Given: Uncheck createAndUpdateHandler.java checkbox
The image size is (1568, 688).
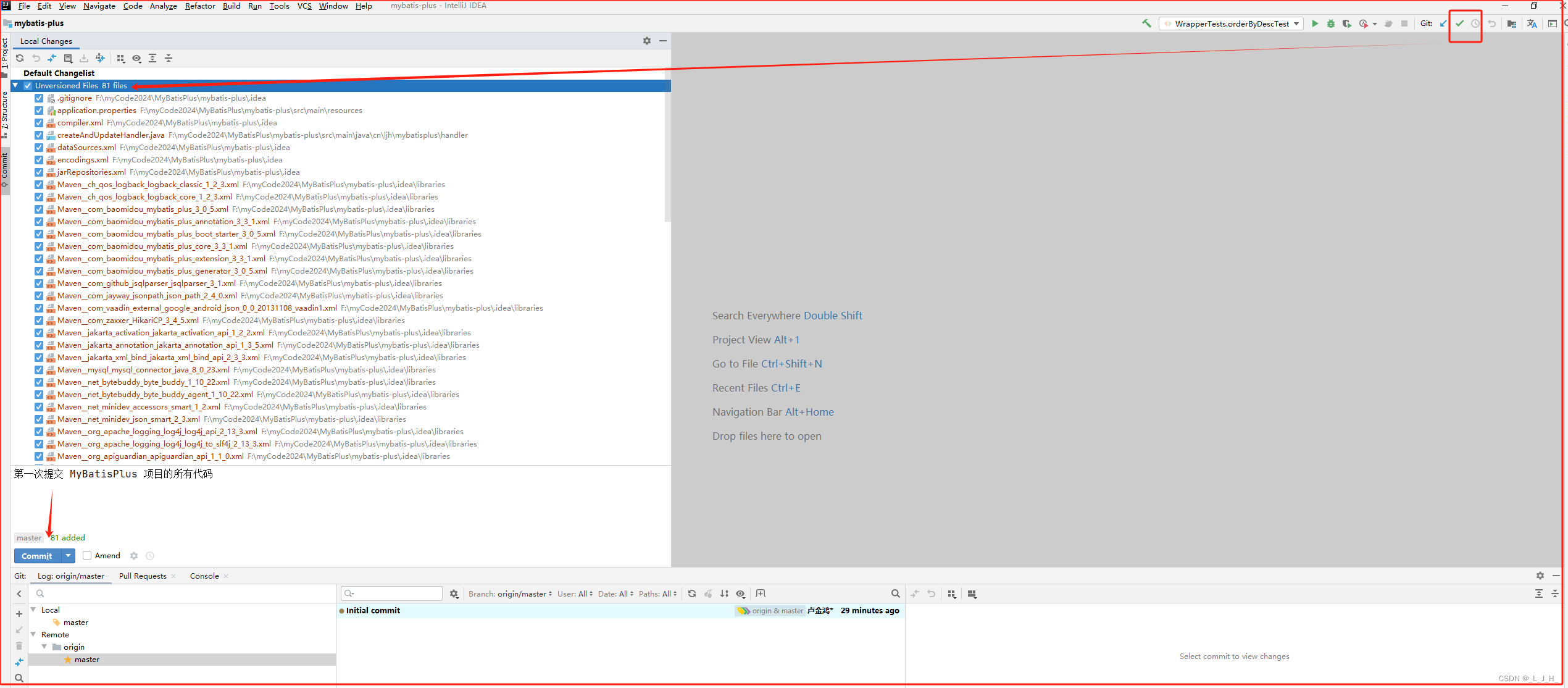Looking at the screenshot, I should pyautogui.click(x=39, y=135).
